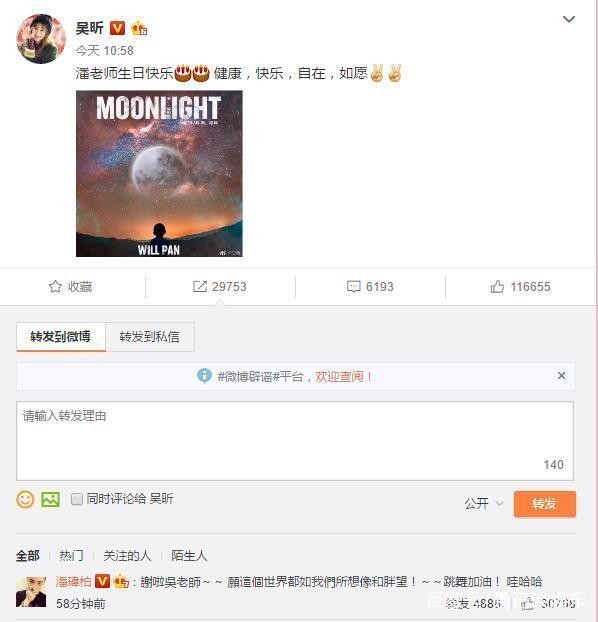Open the 公开 visibility dropdown

(x=484, y=504)
